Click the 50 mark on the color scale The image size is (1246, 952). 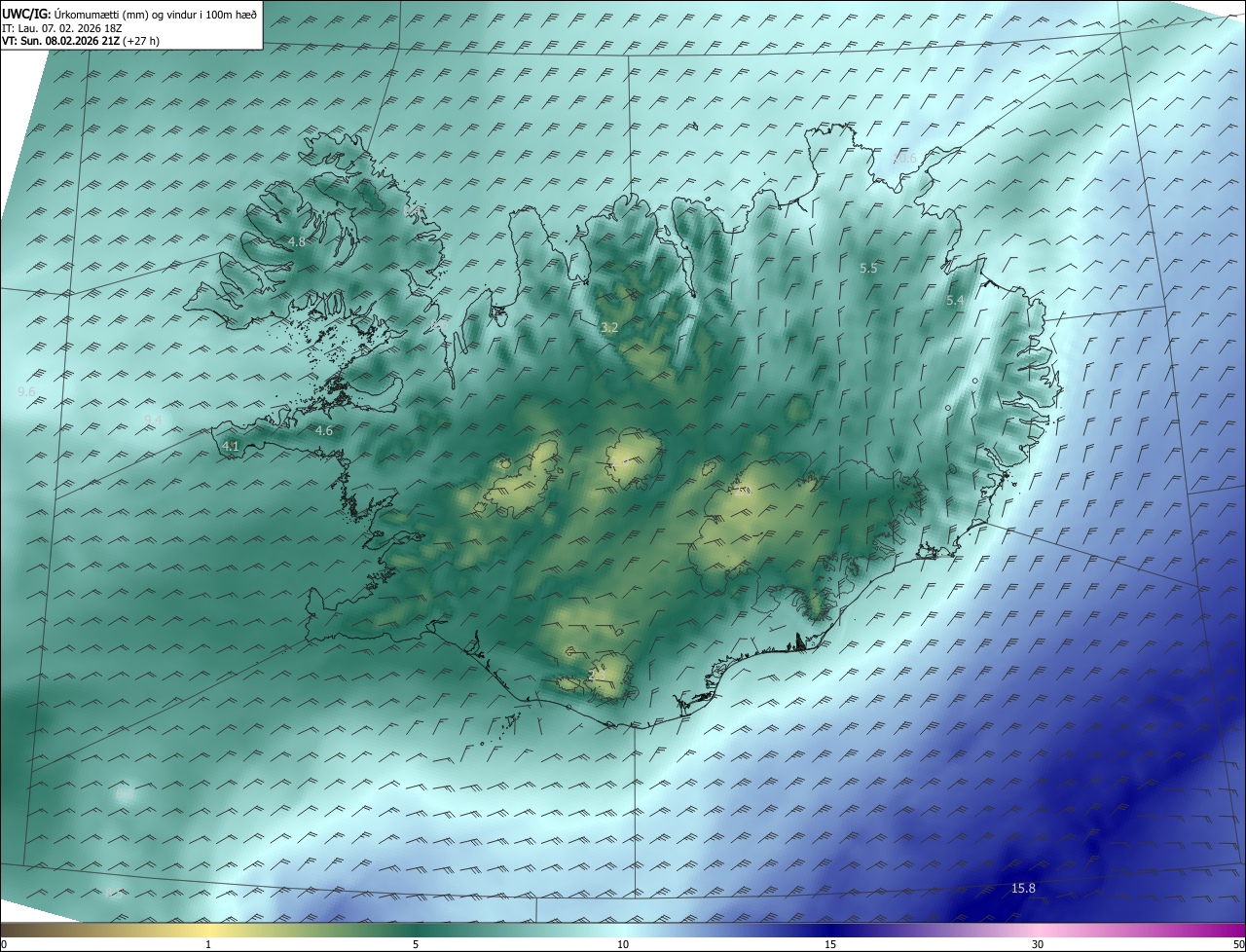point(1238,945)
